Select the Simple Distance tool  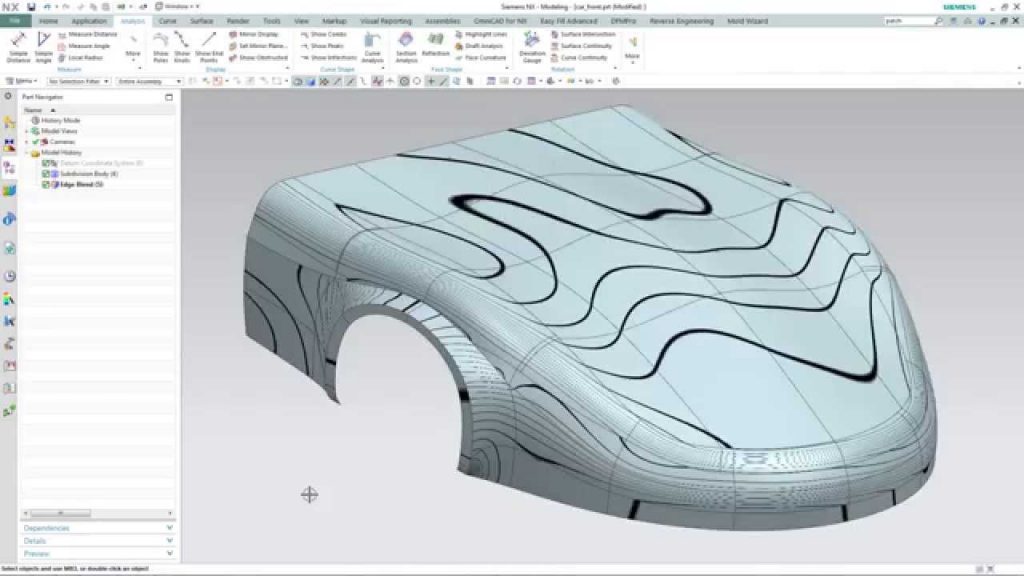[x=17, y=48]
